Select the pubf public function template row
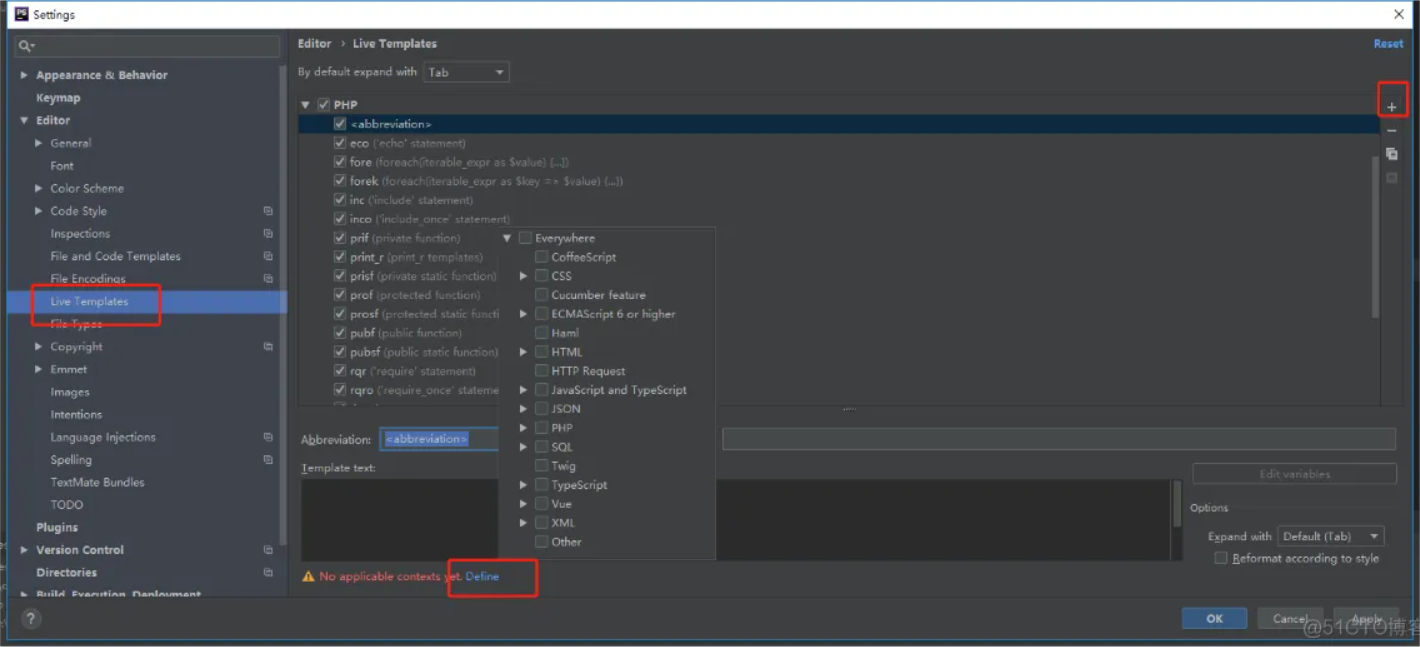This screenshot has height=647, width=1420. (x=406, y=333)
